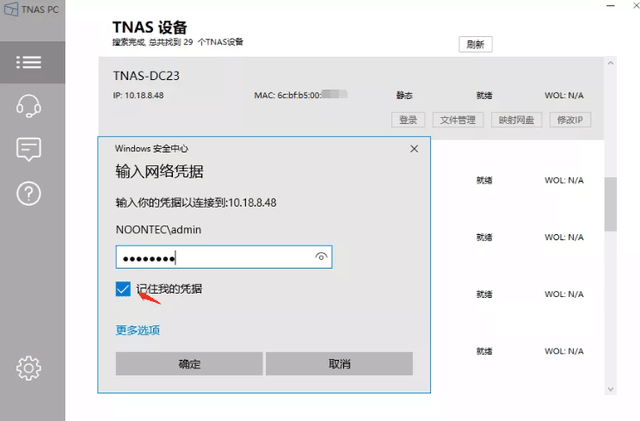Click the 登录 button for TNAS-DC23

408,120
